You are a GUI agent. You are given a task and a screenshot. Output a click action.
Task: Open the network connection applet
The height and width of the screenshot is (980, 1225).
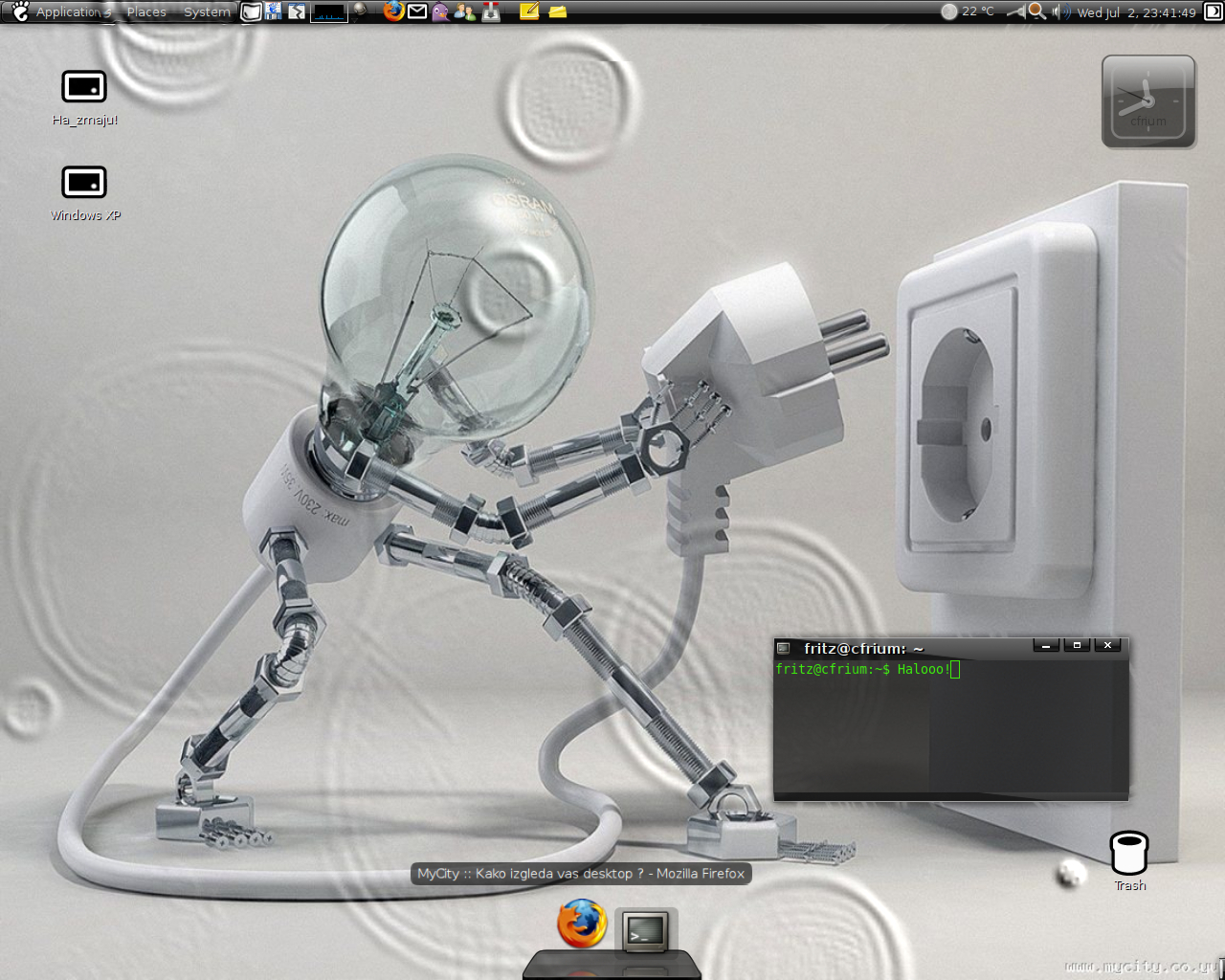pyautogui.click(x=1015, y=11)
